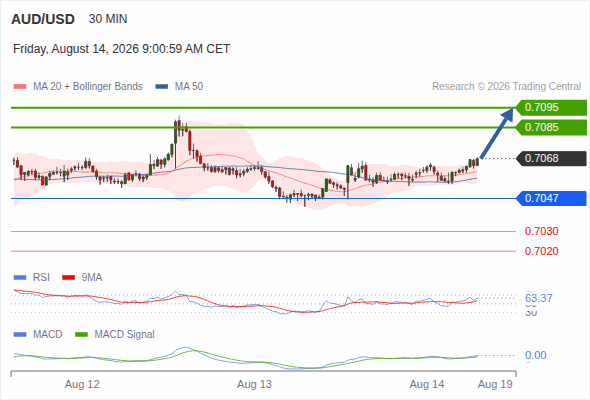Click the Aug 14 date axis label
The width and height of the screenshot is (590, 400).
tap(427, 385)
